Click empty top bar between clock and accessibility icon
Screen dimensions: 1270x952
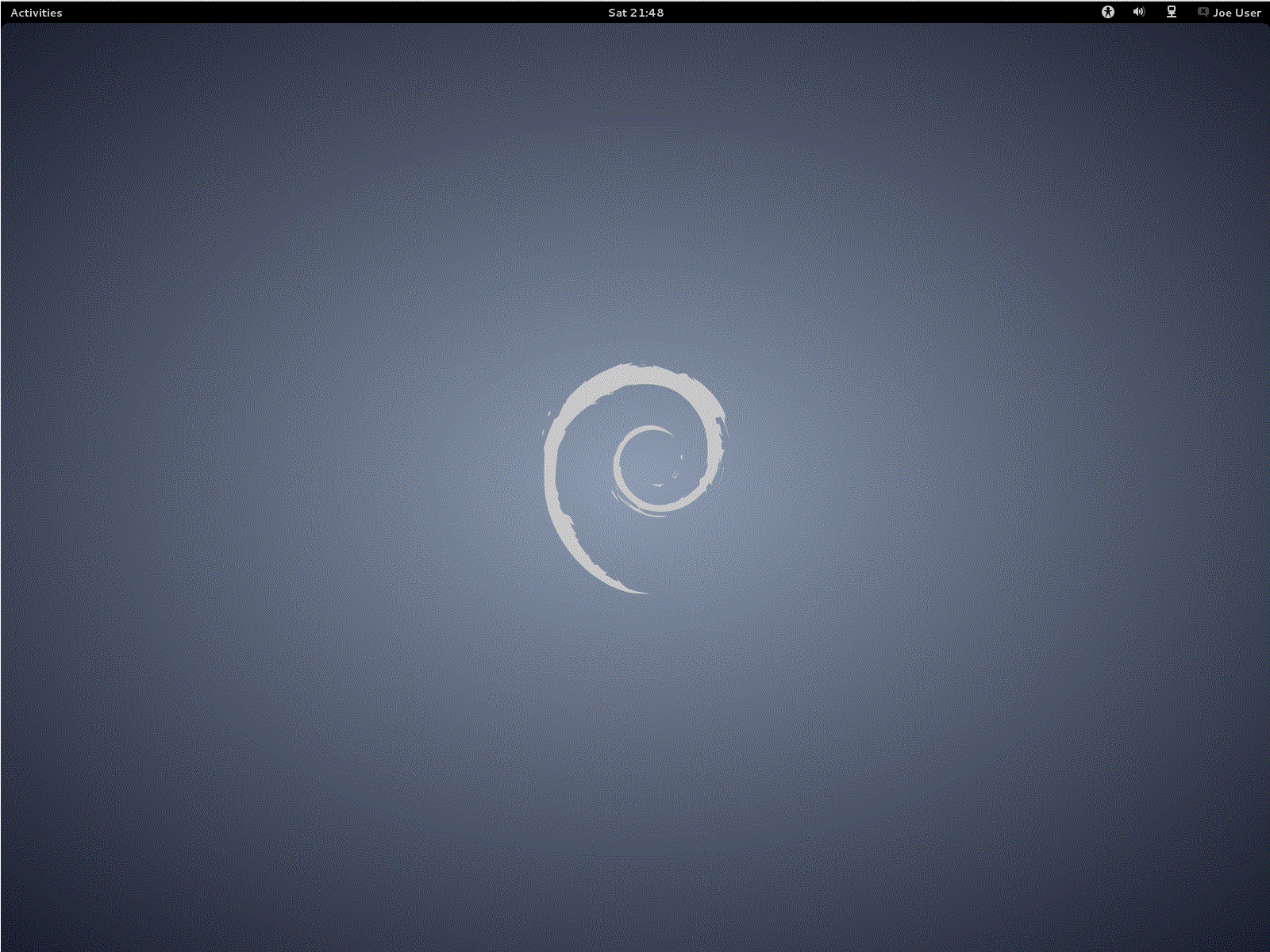[x=873, y=13]
